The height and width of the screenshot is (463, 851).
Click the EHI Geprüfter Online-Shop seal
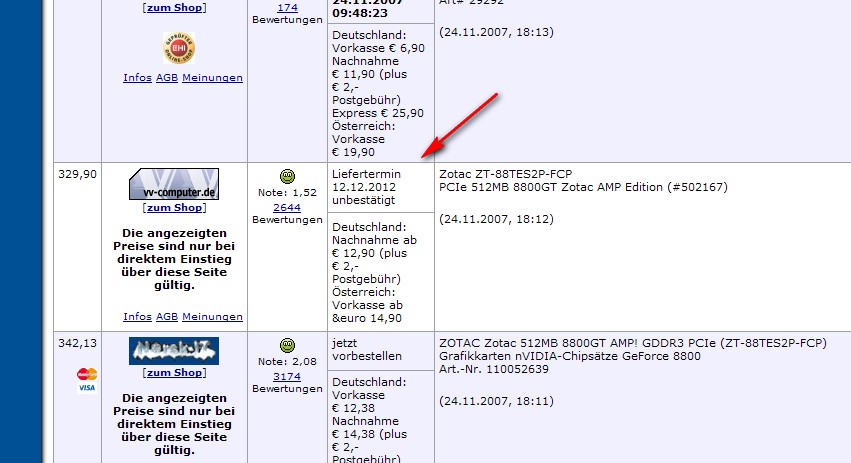(x=179, y=48)
